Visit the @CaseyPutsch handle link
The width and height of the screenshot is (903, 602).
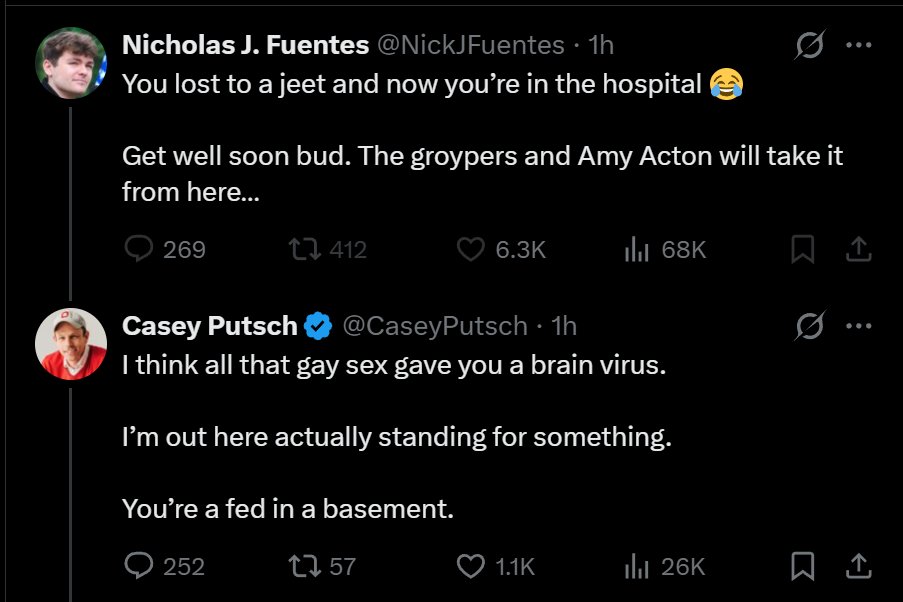click(435, 326)
